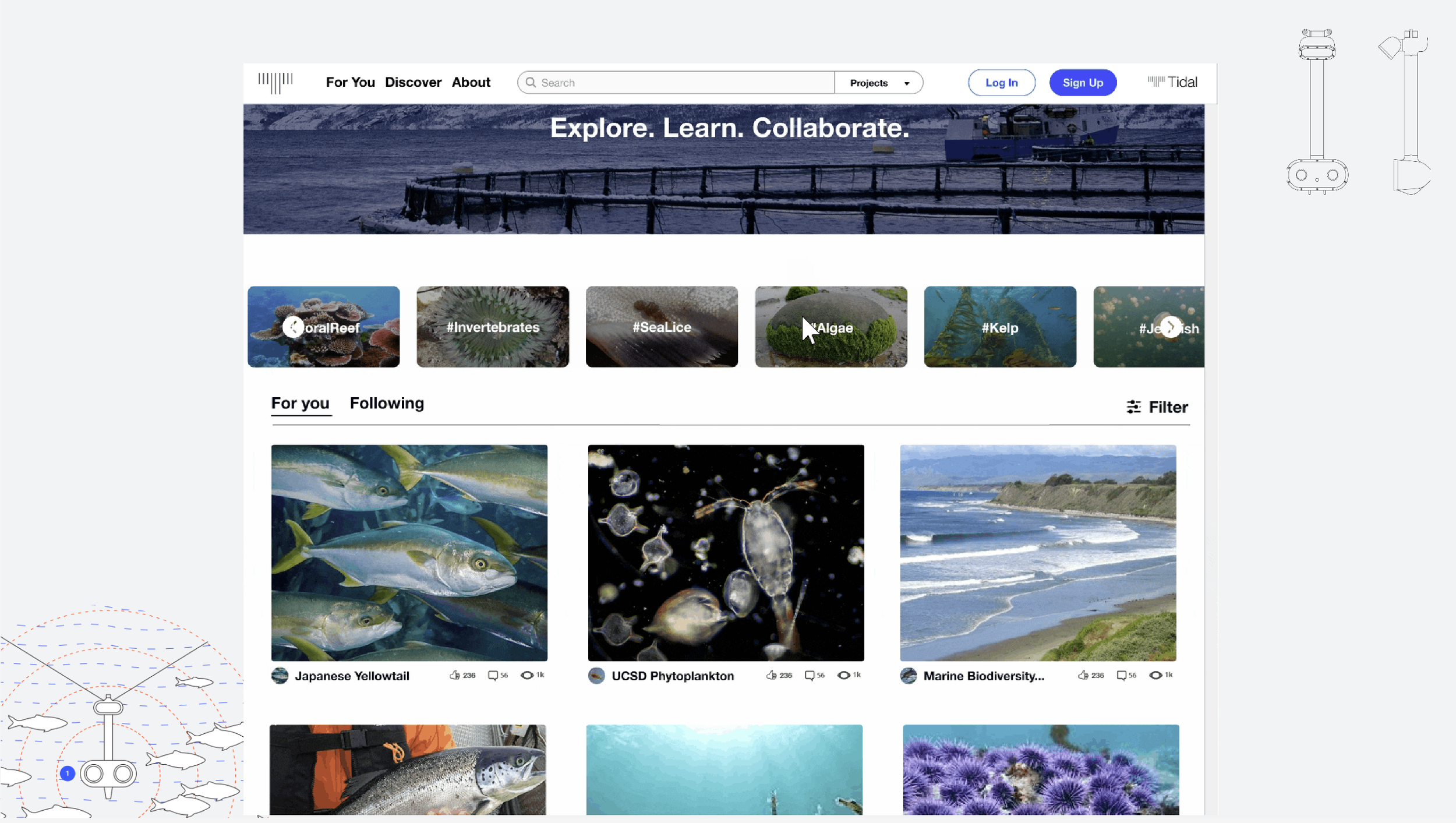Open the About page
This screenshot has width=1456, height=823.
point(471,82)
